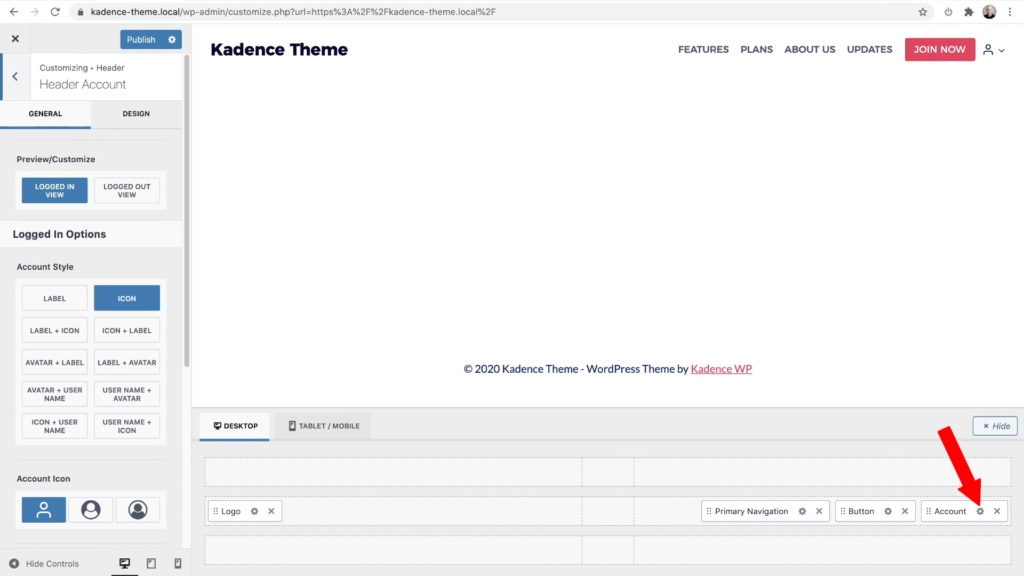Viewport: 1024px width, 576px height.
Task: Choose Label + Avatar account style
Action: (x=127, y=362)
